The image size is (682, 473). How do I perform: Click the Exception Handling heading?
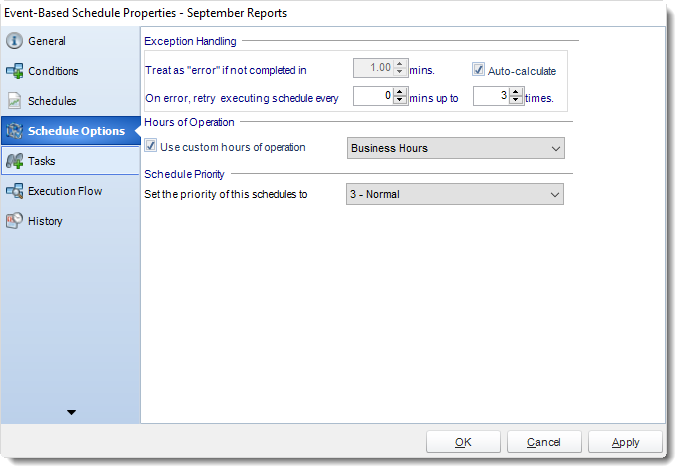pos(191,41)
